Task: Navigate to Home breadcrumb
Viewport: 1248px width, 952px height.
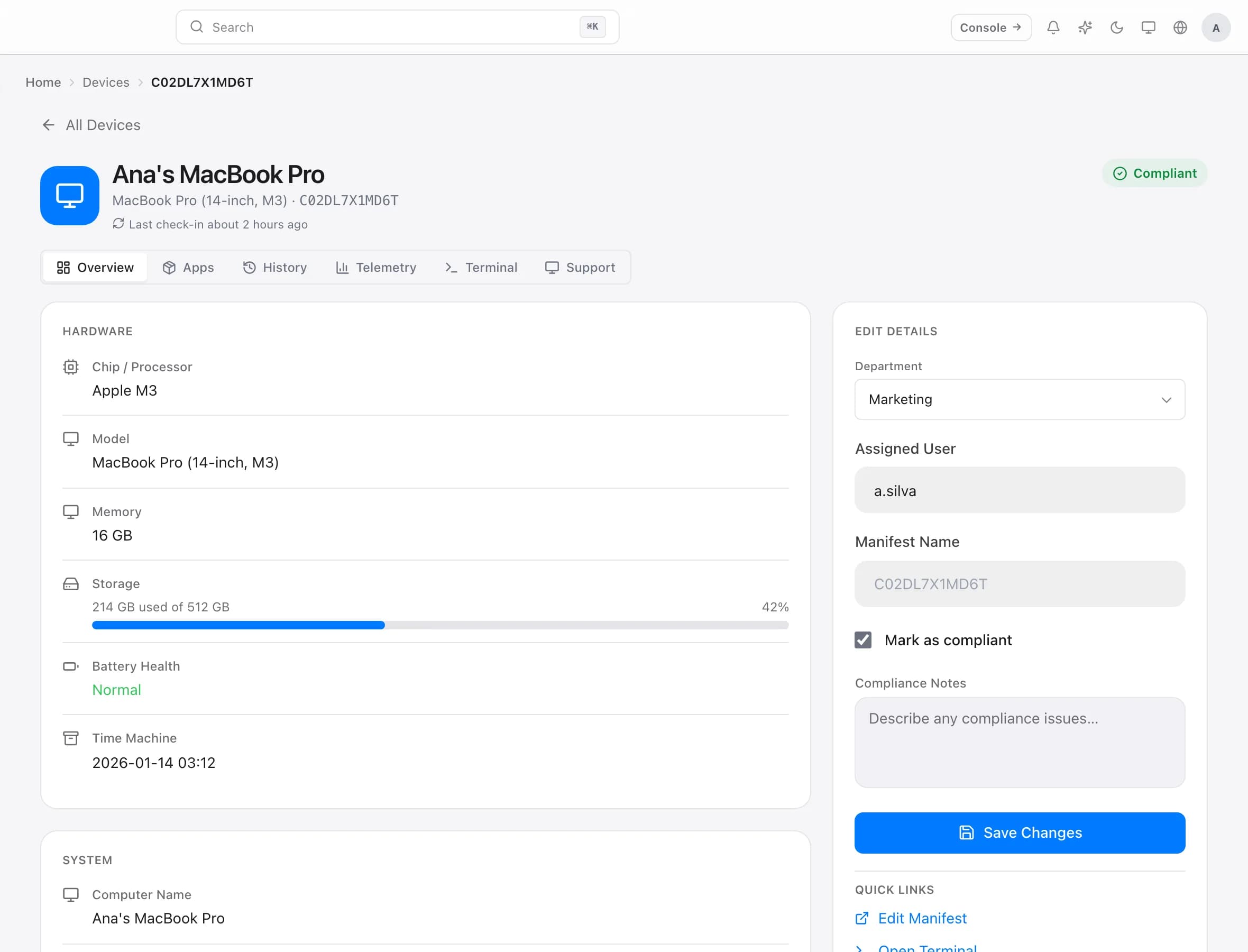Action: [x=43, y=82]
